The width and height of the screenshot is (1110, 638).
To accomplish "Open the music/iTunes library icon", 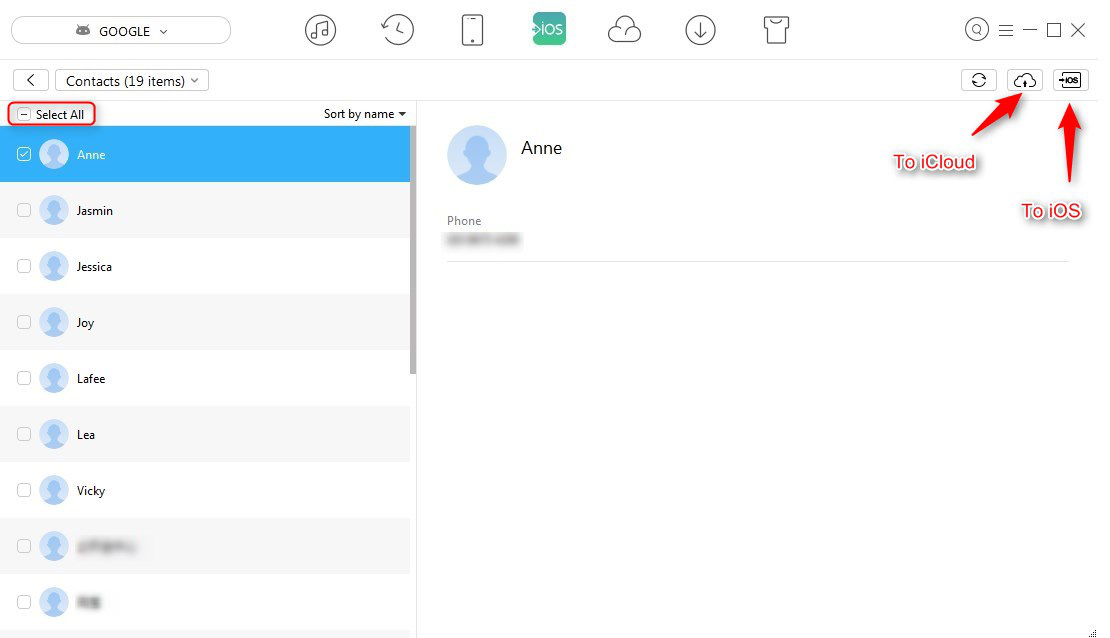I will coord(320,30).
